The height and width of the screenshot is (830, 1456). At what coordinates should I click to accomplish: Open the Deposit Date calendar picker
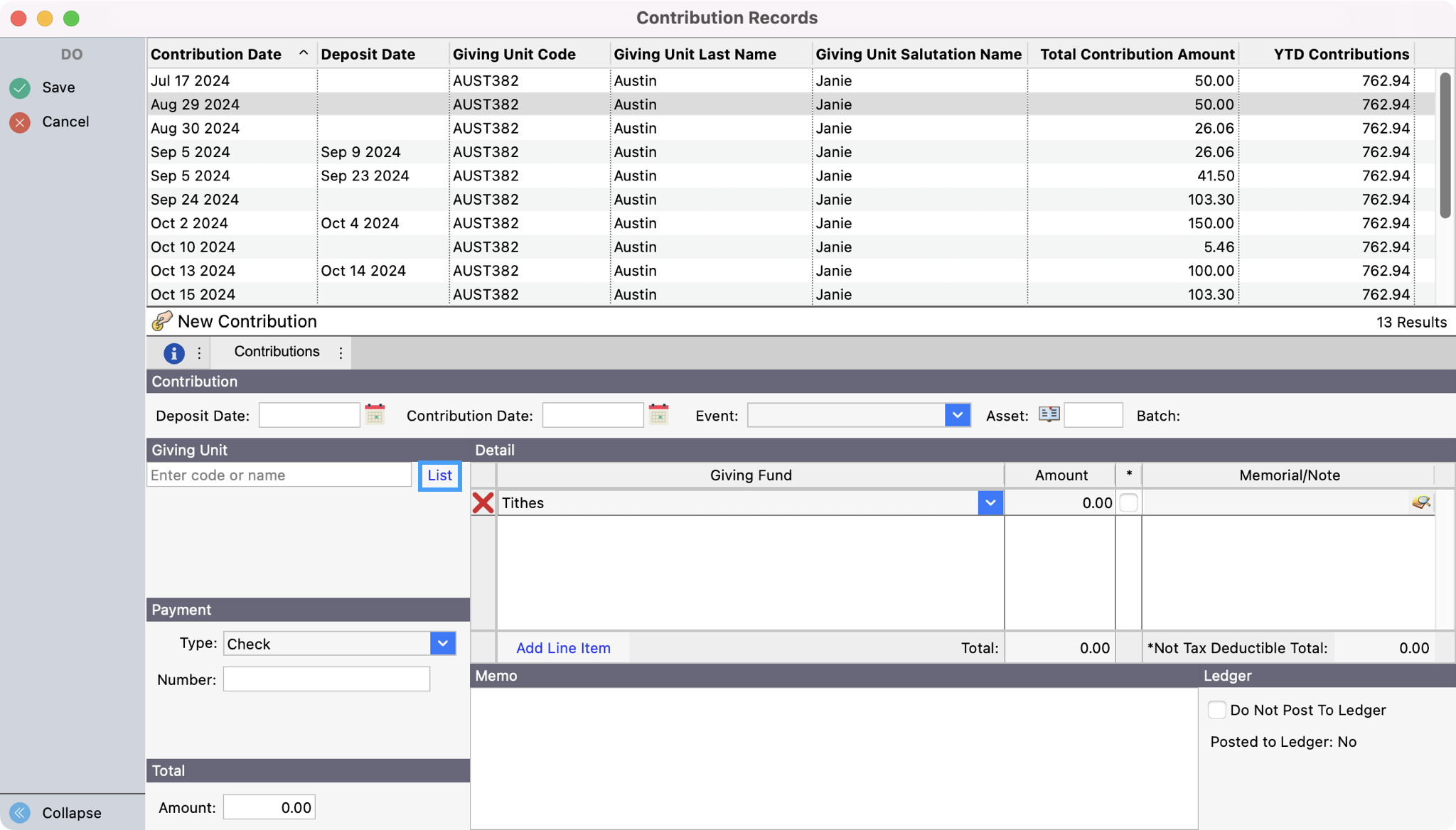[375, 414]
